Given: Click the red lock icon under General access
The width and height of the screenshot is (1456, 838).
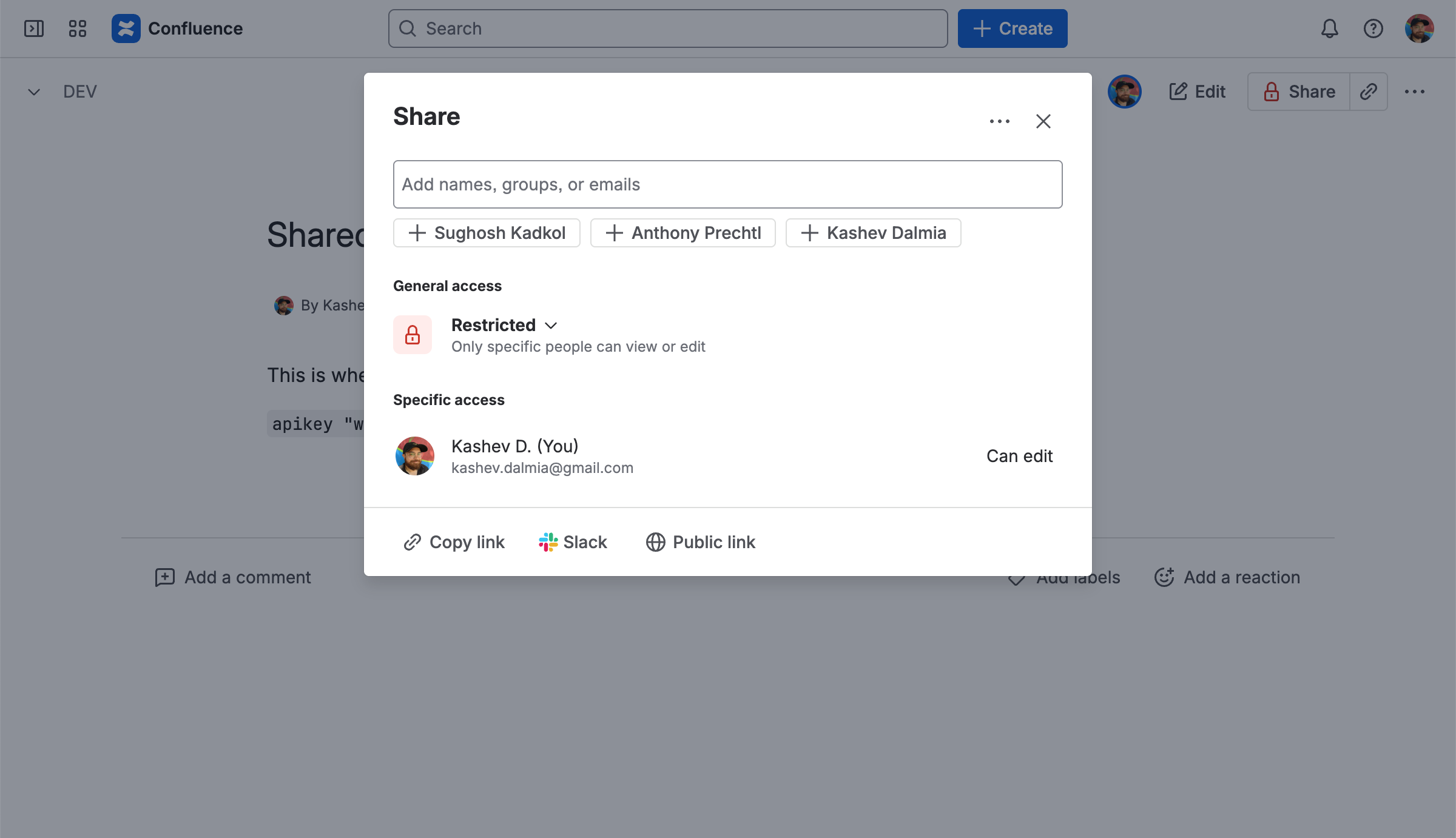Looking at the screenshot, I should point(413,335).
